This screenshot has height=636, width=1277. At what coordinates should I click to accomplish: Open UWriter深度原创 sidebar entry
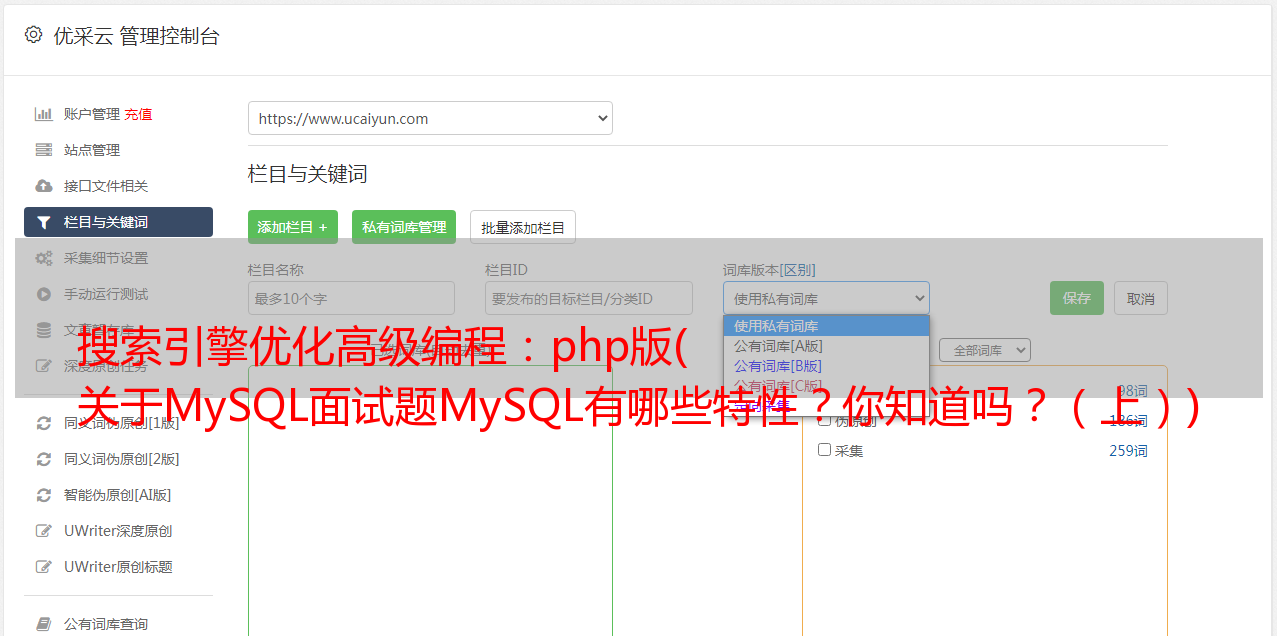pyautogui.click(x=118, y=531)
